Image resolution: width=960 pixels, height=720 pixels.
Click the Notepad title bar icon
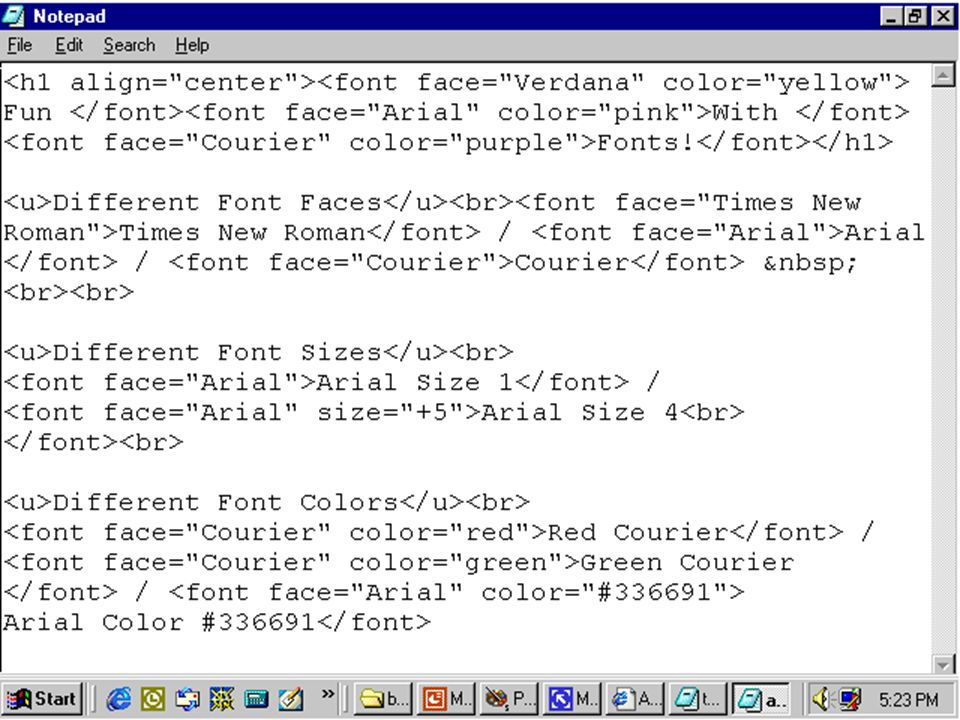[13, 16]
